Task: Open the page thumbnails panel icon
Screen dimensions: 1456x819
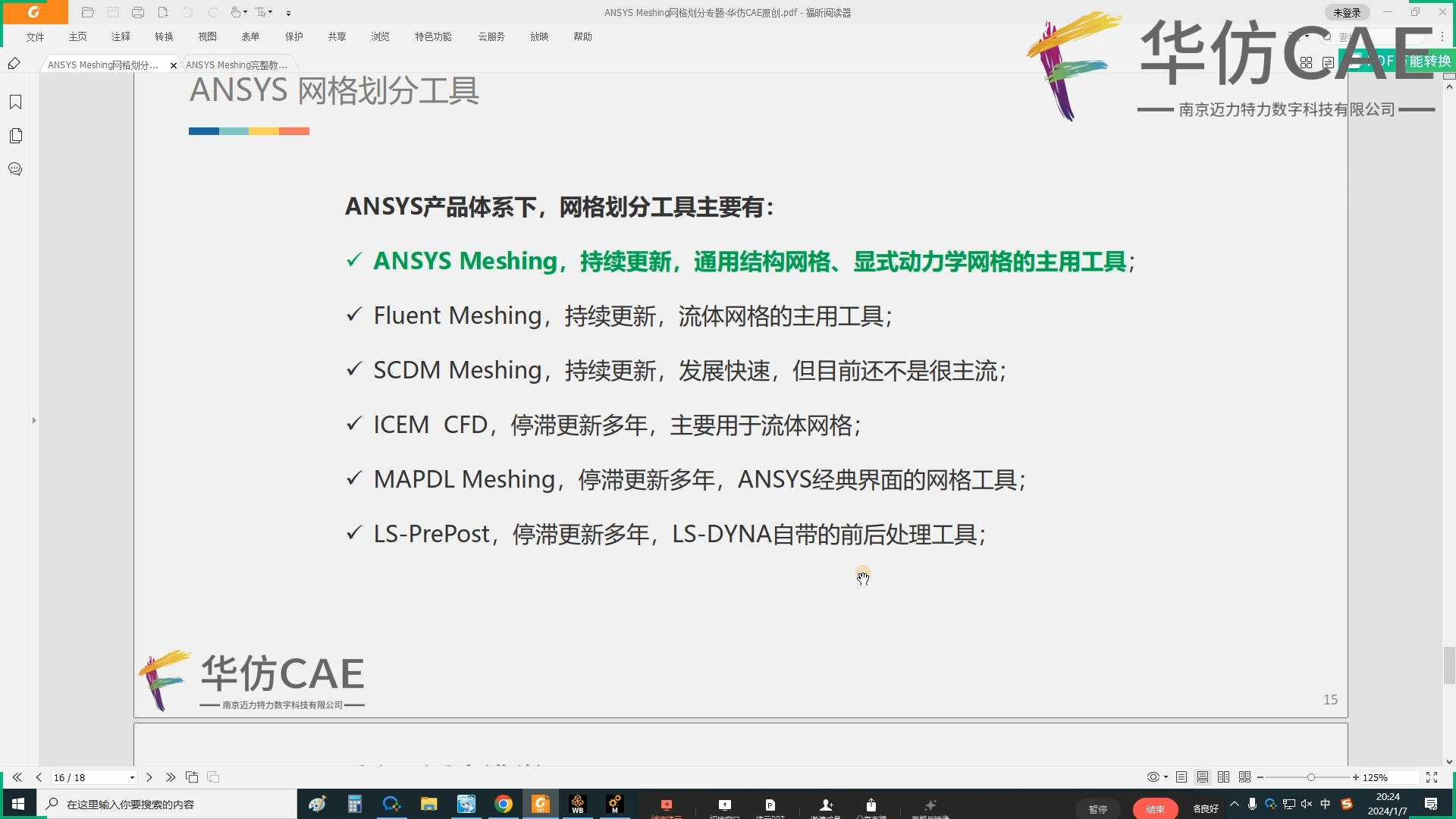Action: click(x=15, y=136)
